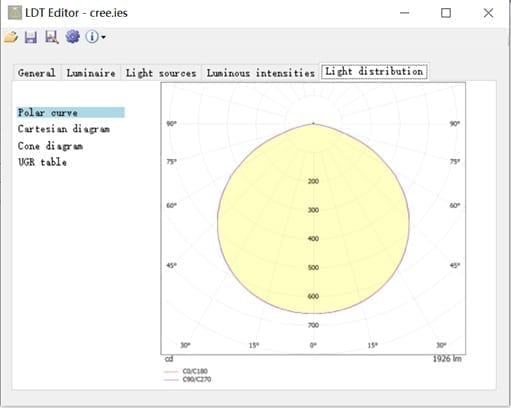Close the LDT Editor window
Viewport: 511px width, 408px height.
pos(488,13)
